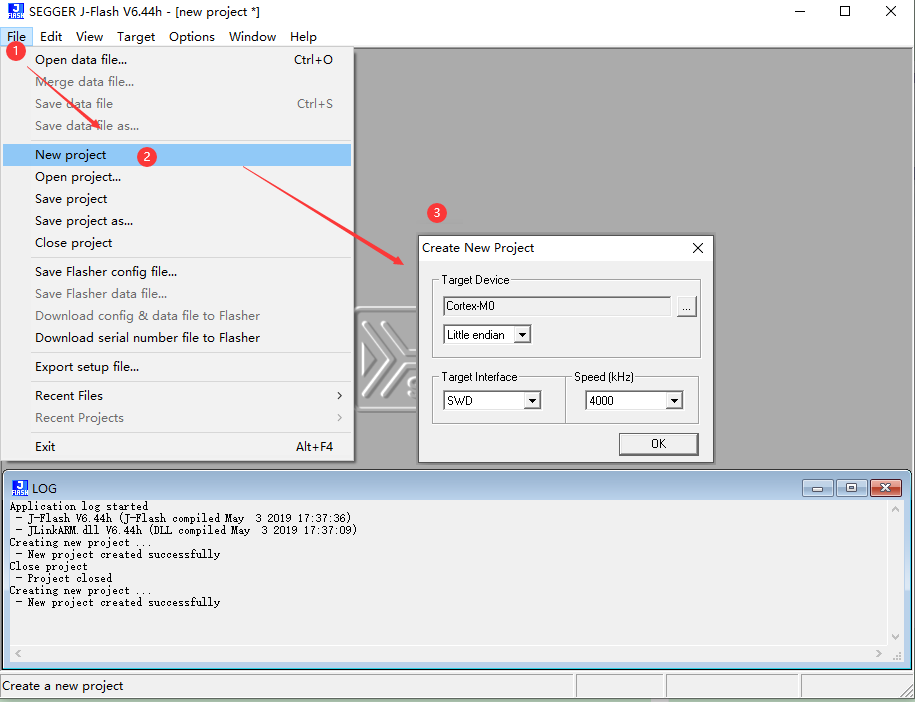Click 'Project closed' log line
This screenshot has height=702, width=915.
coord(69,578)
